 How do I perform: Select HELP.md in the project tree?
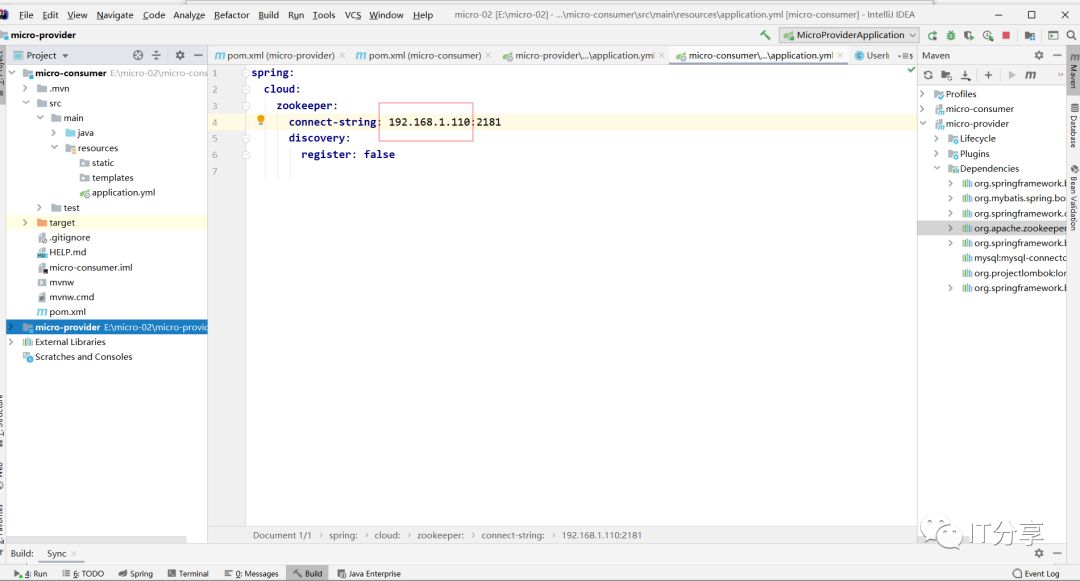[68, 252]
